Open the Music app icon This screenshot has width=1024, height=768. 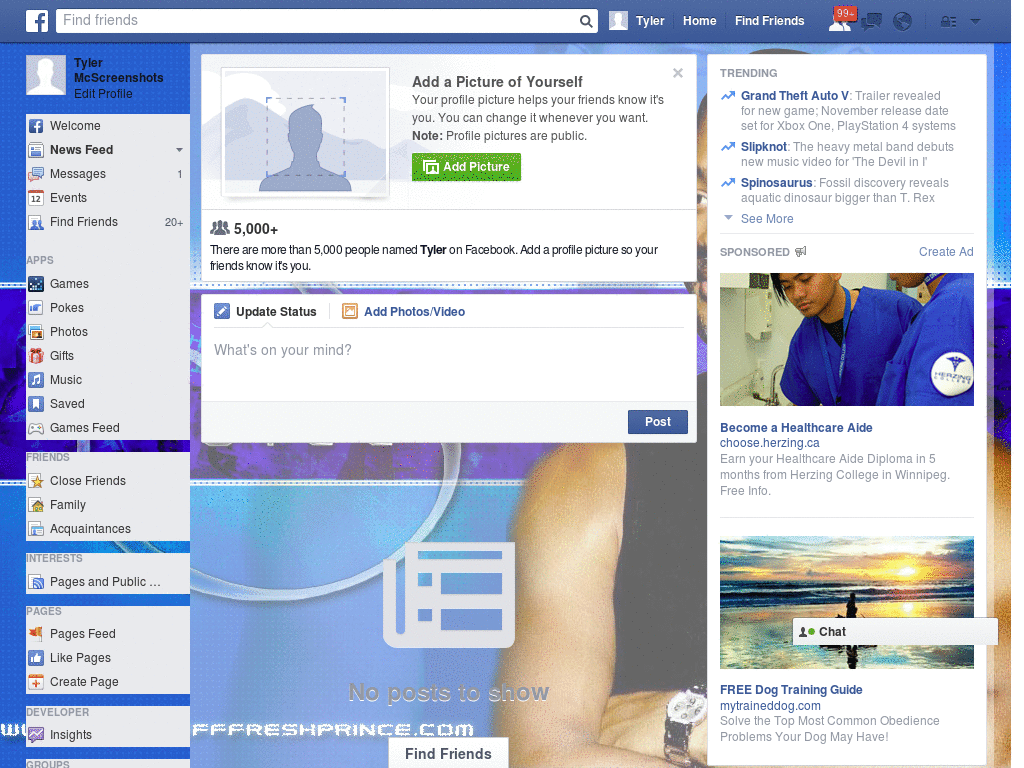tap(37, 380)
